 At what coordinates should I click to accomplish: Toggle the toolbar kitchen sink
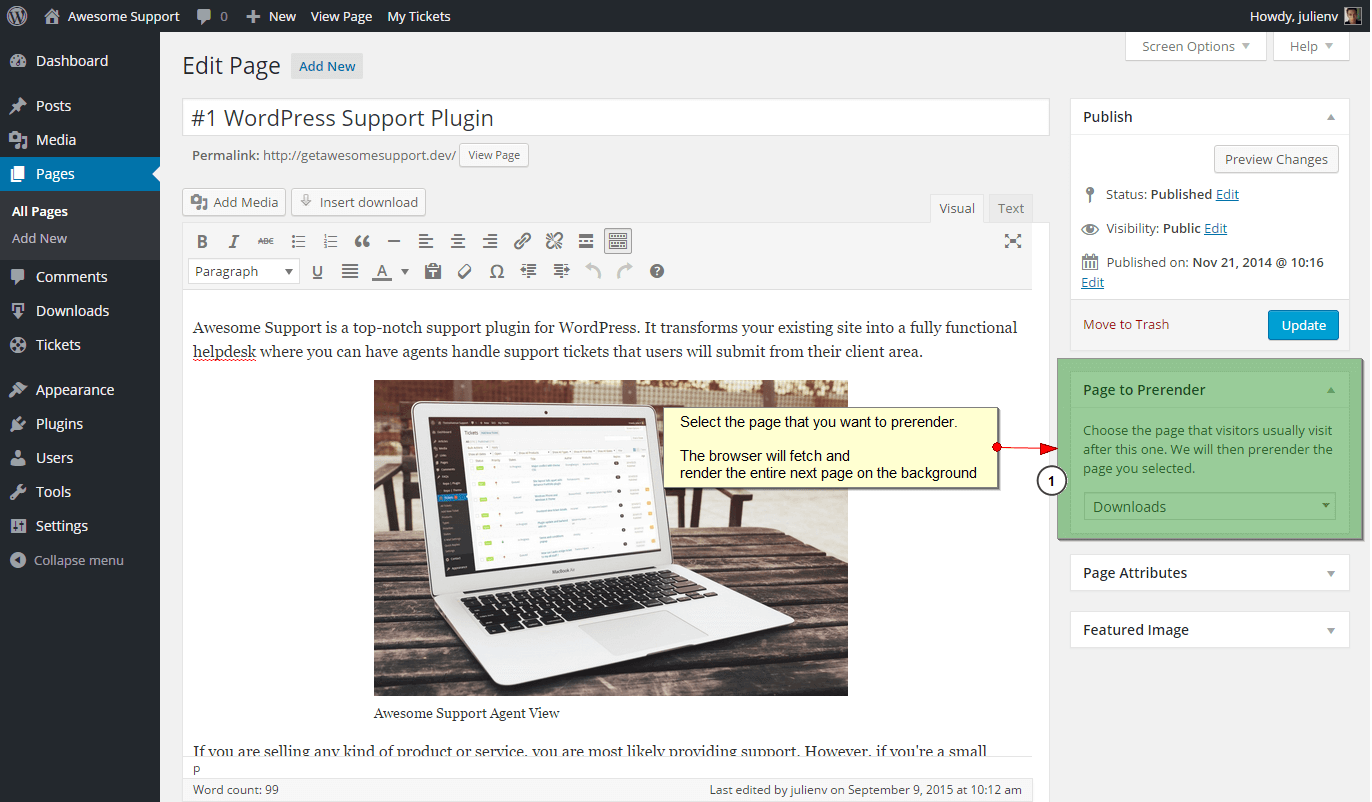pos(618,241)
